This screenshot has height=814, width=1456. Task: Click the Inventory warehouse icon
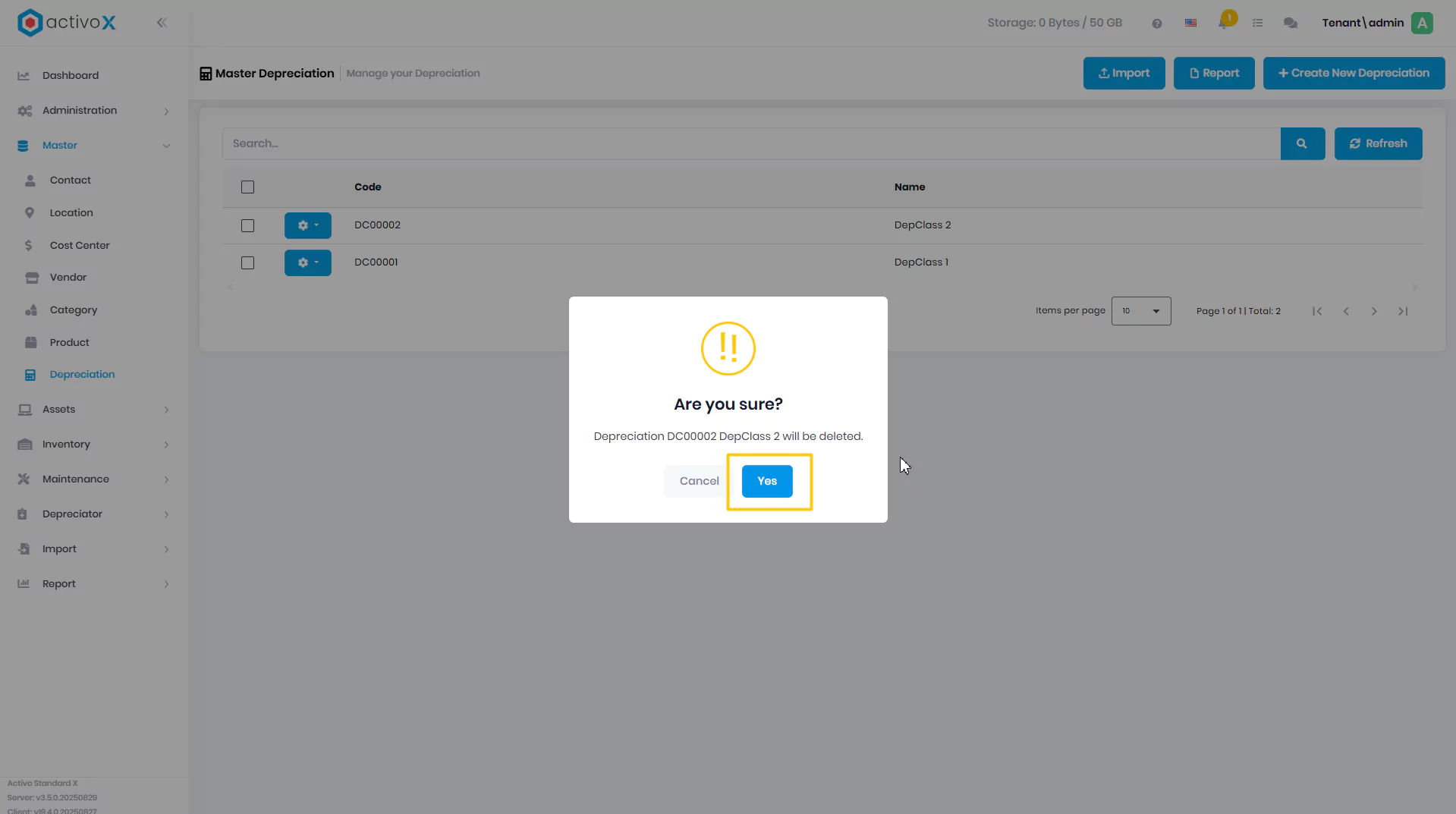click(25, 445)
